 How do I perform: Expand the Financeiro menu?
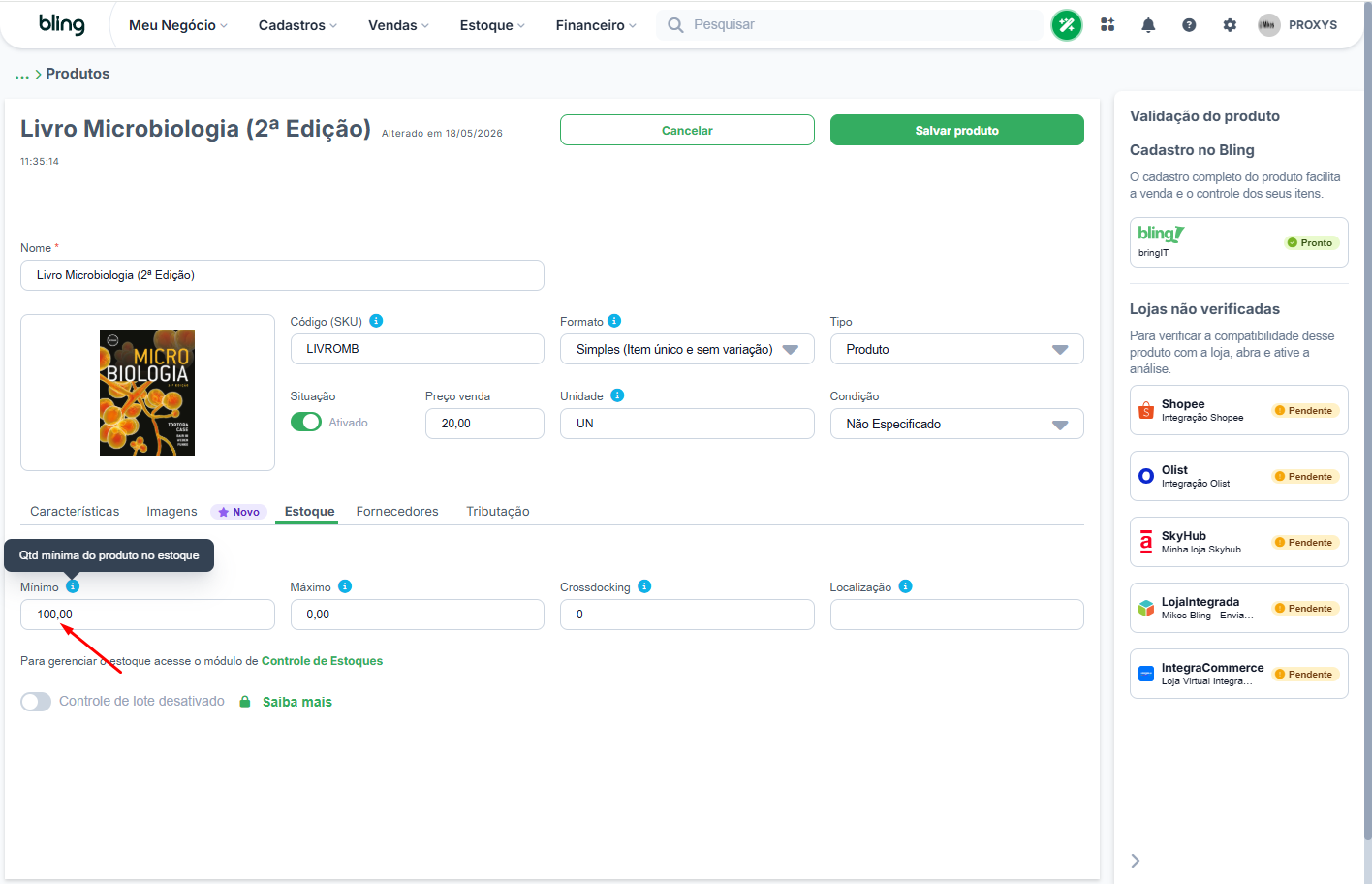pos(596,25)
